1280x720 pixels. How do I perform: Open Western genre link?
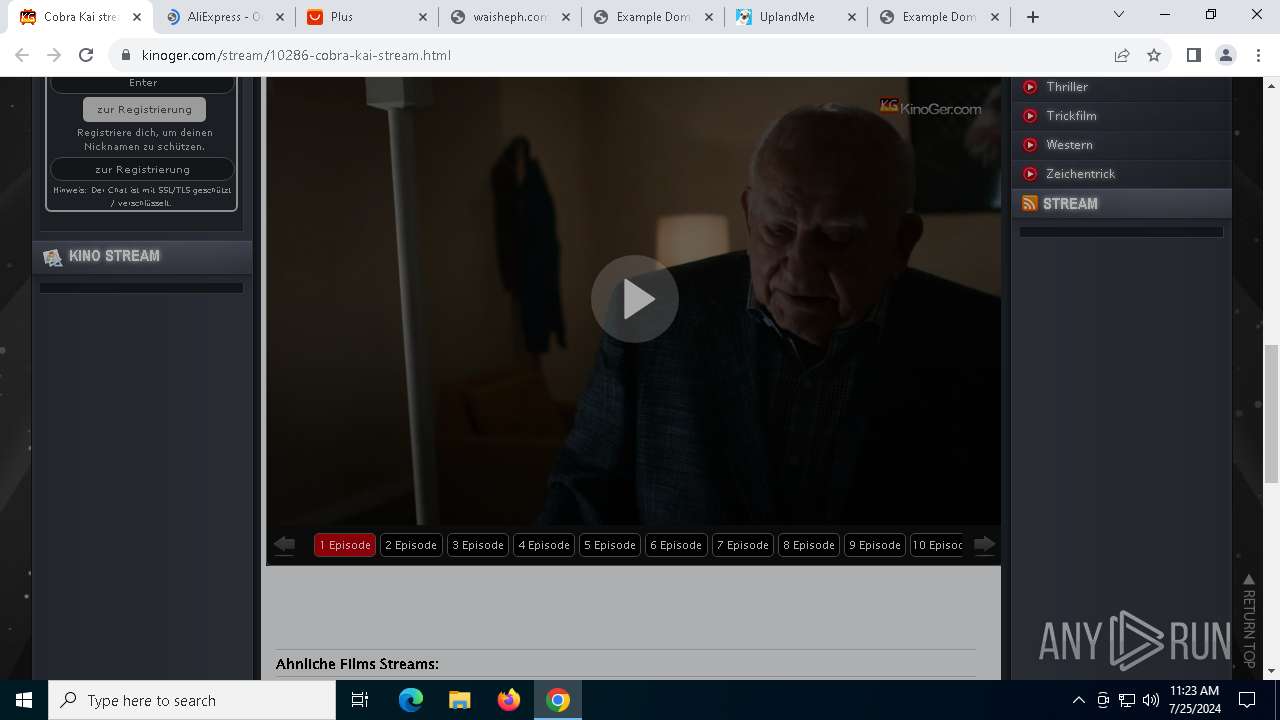point(1069,145)
